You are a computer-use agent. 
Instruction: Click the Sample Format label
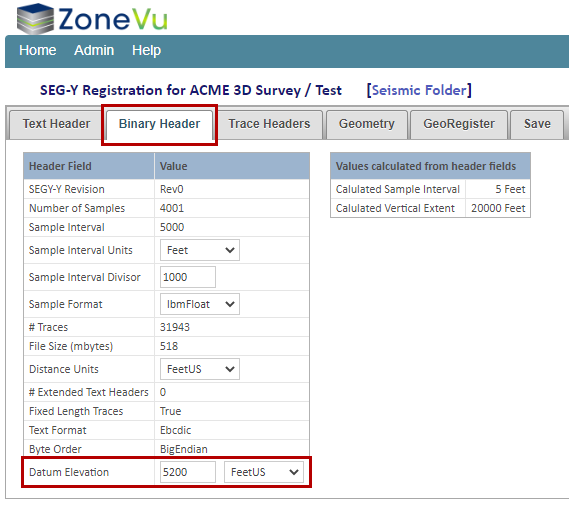click(x=65, y=304)
